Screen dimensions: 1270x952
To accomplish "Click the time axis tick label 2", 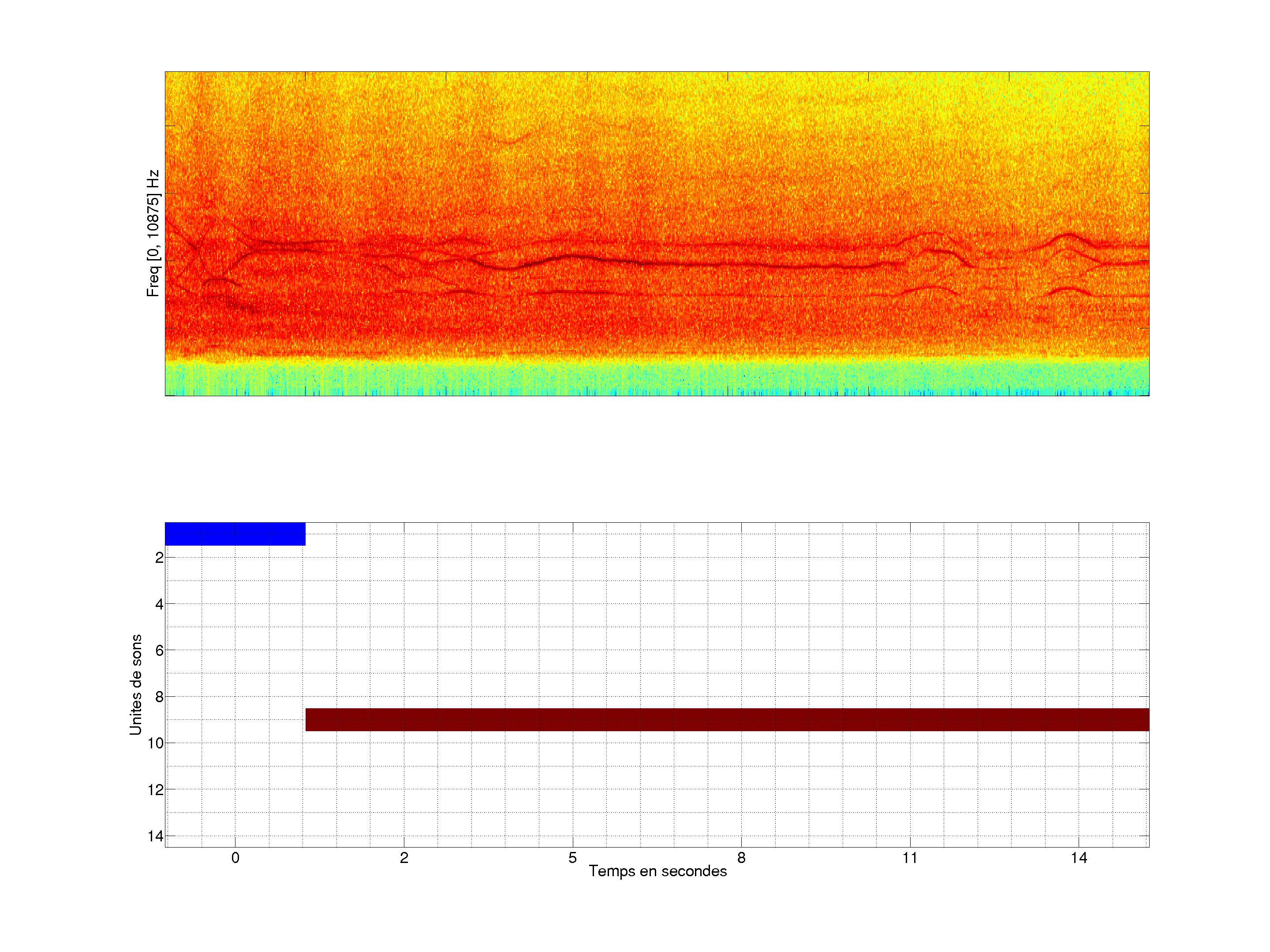I will [403, 858].
